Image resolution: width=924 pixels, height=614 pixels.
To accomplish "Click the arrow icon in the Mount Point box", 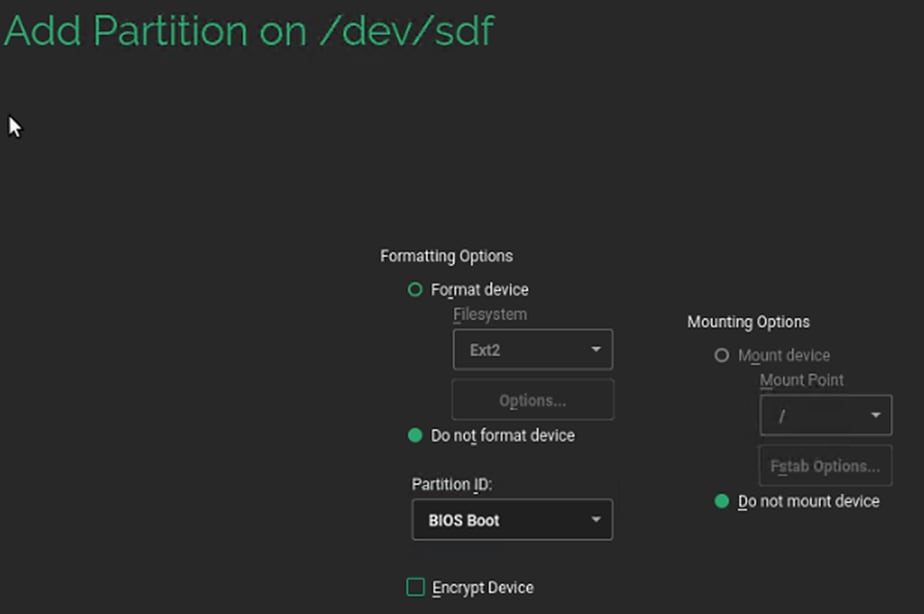I will [876, 415].
